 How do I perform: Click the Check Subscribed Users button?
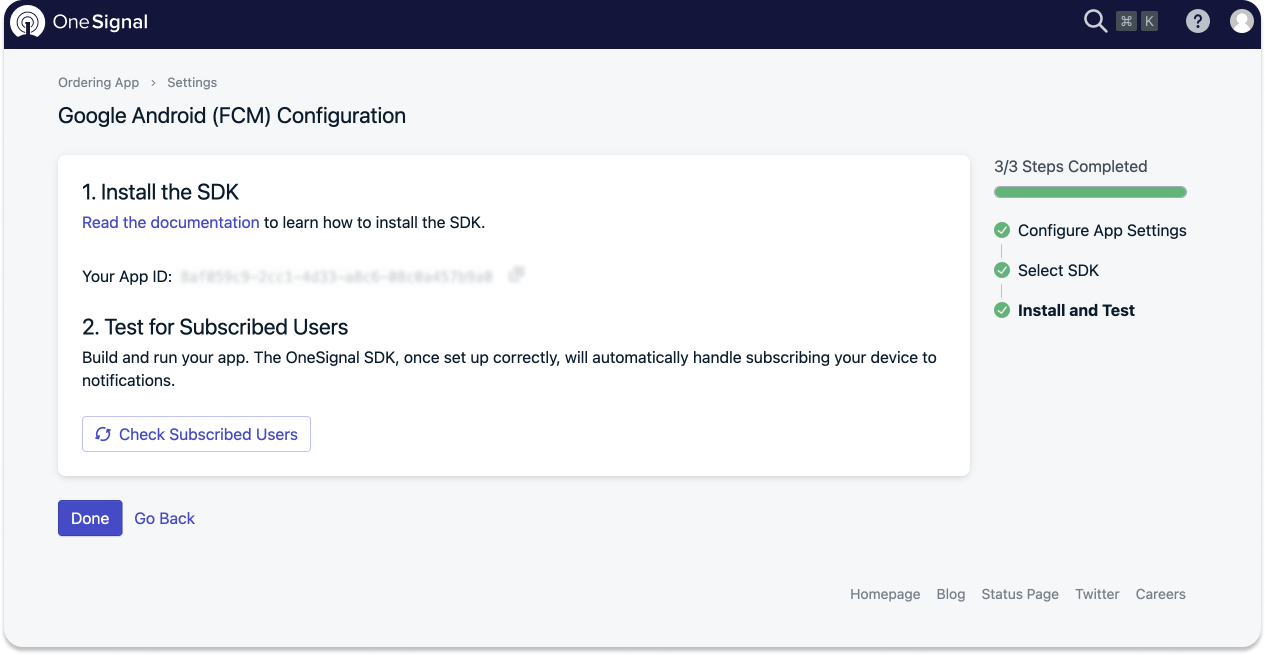point(196,434)
